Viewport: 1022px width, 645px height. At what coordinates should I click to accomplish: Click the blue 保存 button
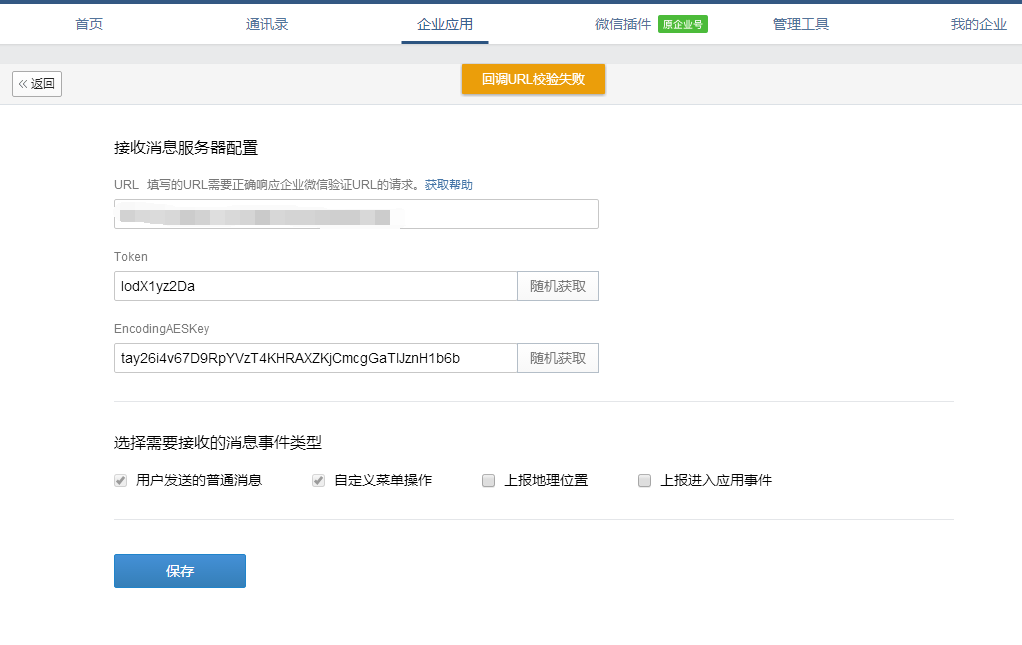[x=180, y=571]
